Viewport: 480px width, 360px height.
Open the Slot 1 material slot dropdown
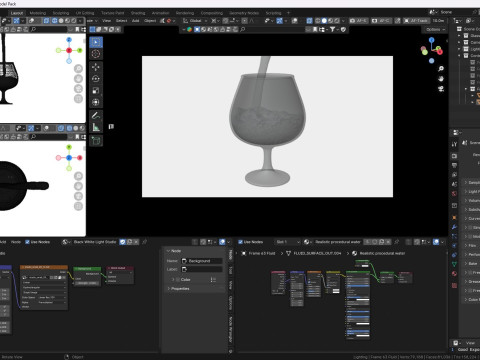(x=287, y=242)
